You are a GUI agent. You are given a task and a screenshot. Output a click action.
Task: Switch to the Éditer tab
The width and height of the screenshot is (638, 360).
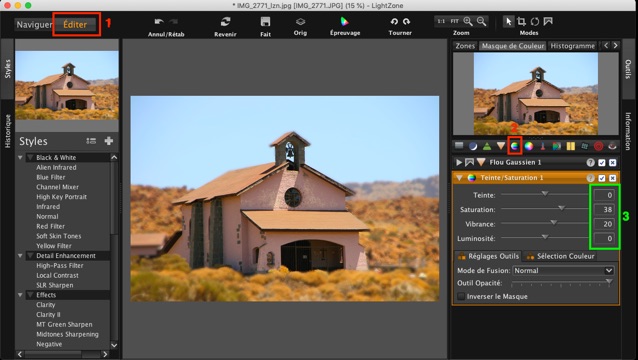(x=75, y=24)
